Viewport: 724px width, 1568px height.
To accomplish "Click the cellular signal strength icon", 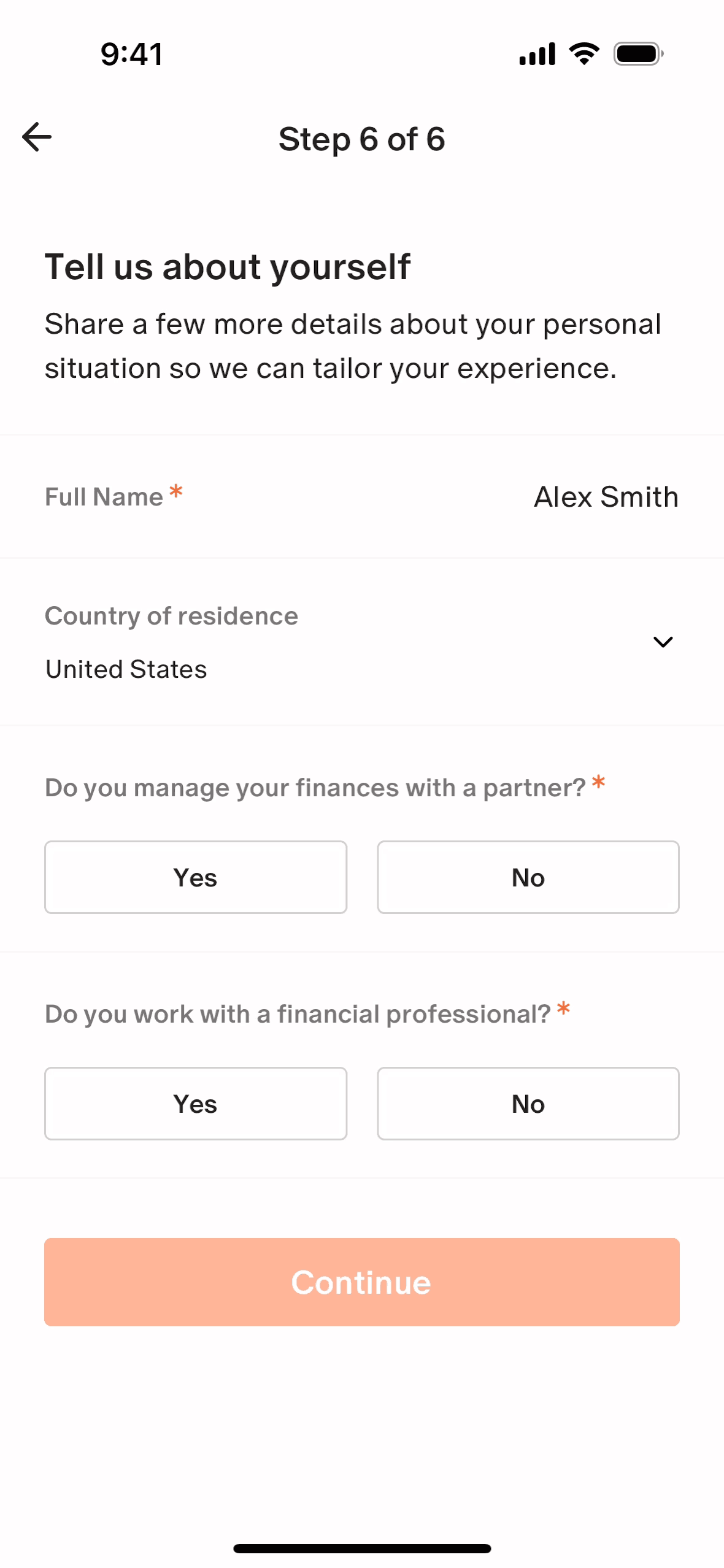I will [537, 54].
